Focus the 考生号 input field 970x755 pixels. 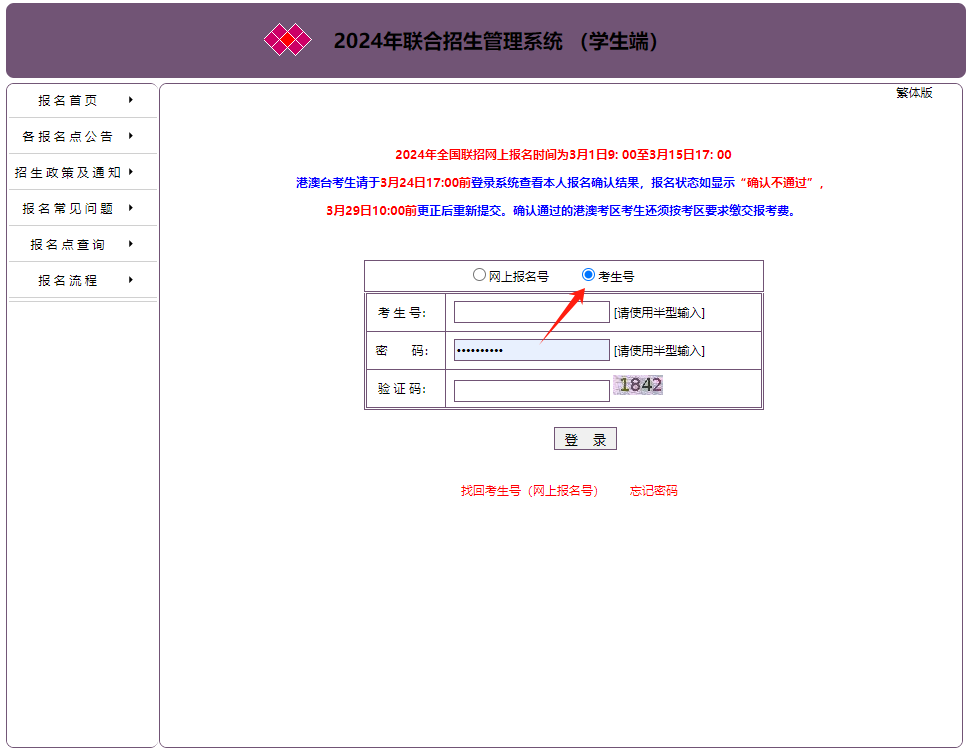[x=531, y=312]
